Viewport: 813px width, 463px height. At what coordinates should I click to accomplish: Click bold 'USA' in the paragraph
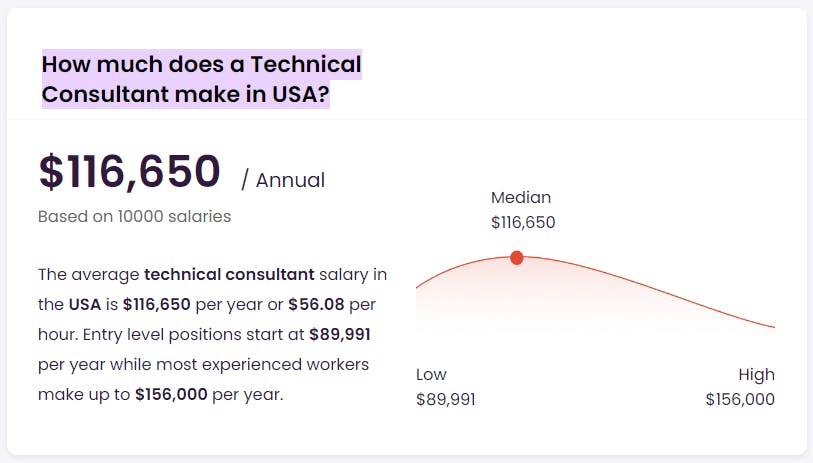[x=85, y=304]
